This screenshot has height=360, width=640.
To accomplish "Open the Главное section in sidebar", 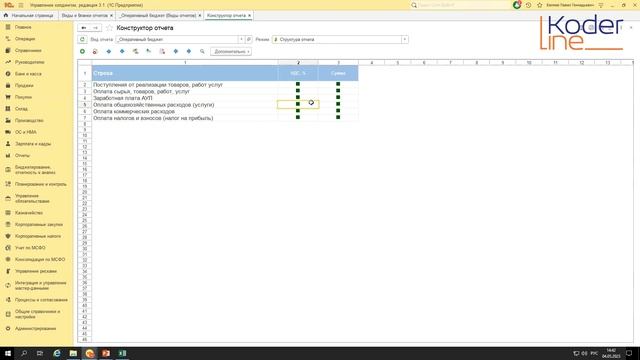I will click(23, 27).
